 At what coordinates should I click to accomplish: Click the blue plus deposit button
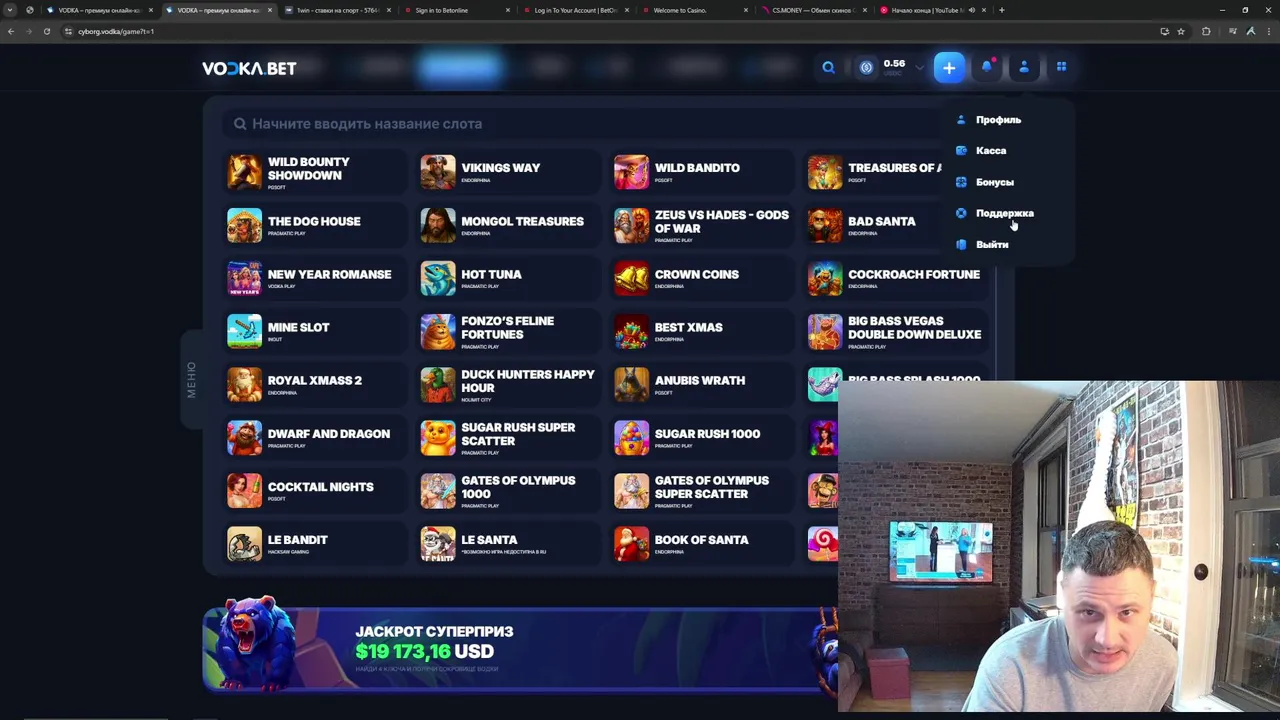point(949,67)
